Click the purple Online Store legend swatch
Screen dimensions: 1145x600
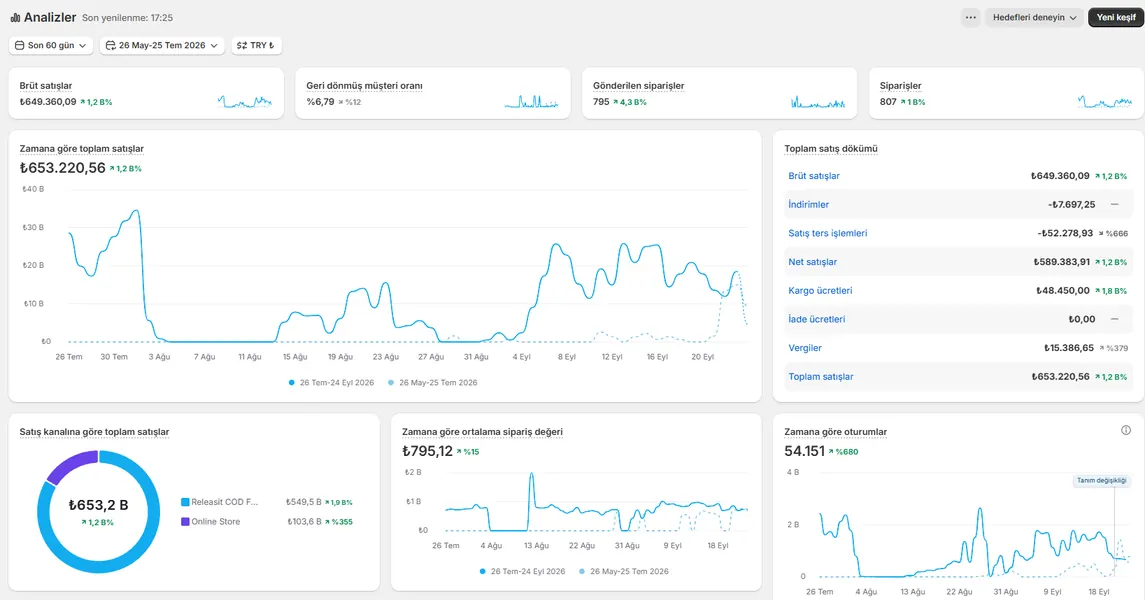[185, 521]
